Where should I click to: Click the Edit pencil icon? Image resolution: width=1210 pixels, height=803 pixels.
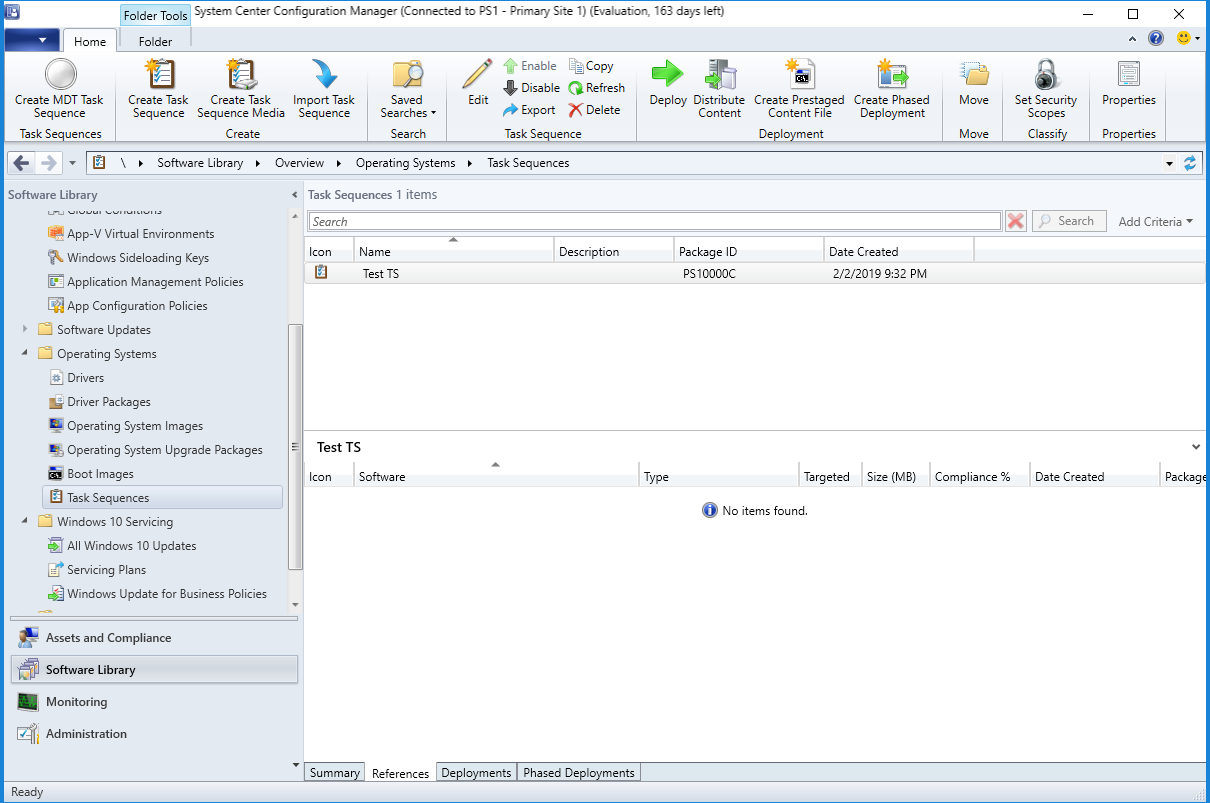(x=478, y=75)
